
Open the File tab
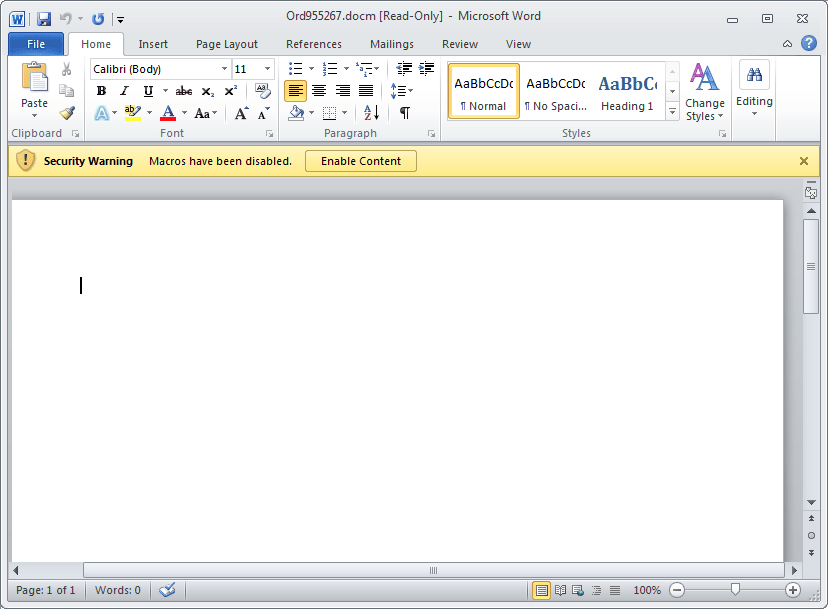[x=36, y=44]
